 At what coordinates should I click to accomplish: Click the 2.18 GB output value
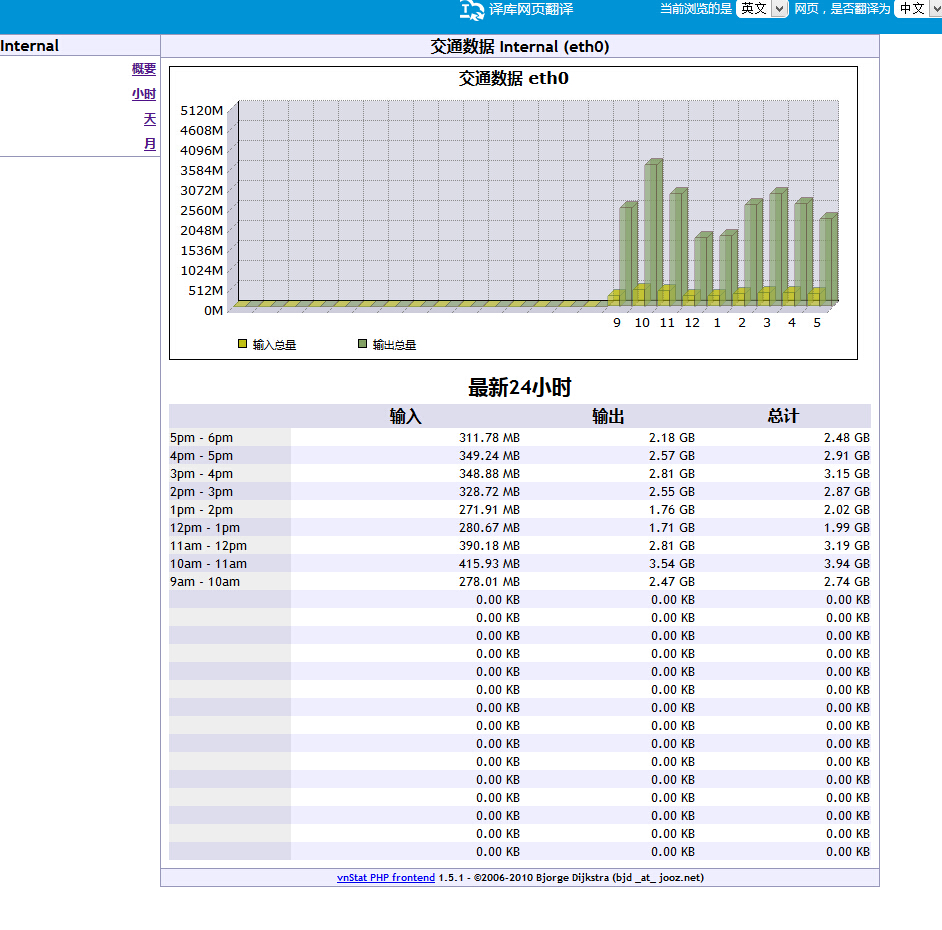pos(672,437)
